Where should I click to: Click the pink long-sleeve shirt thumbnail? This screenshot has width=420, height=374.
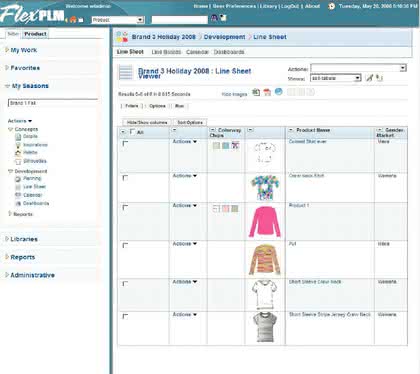(x=265, y=221)
